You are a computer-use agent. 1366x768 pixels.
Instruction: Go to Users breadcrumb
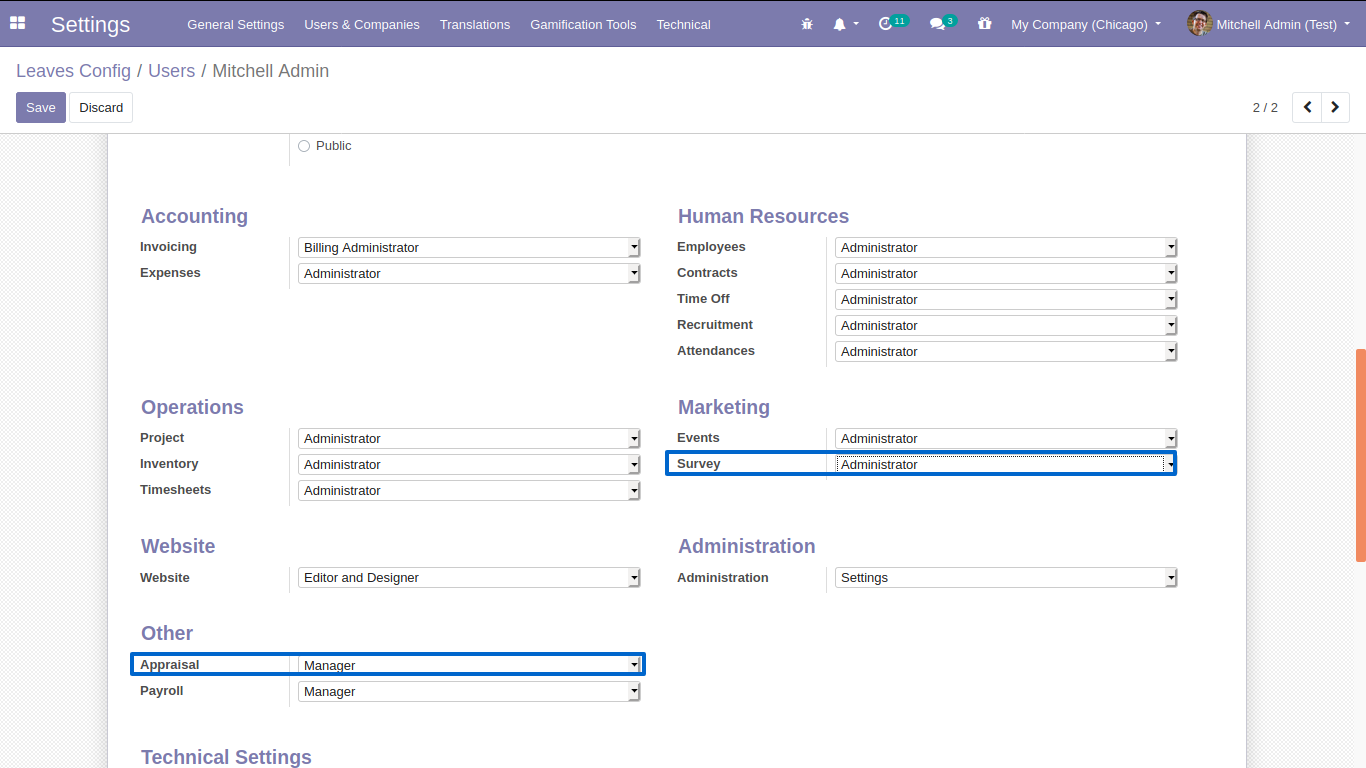(x=171, y=71)
